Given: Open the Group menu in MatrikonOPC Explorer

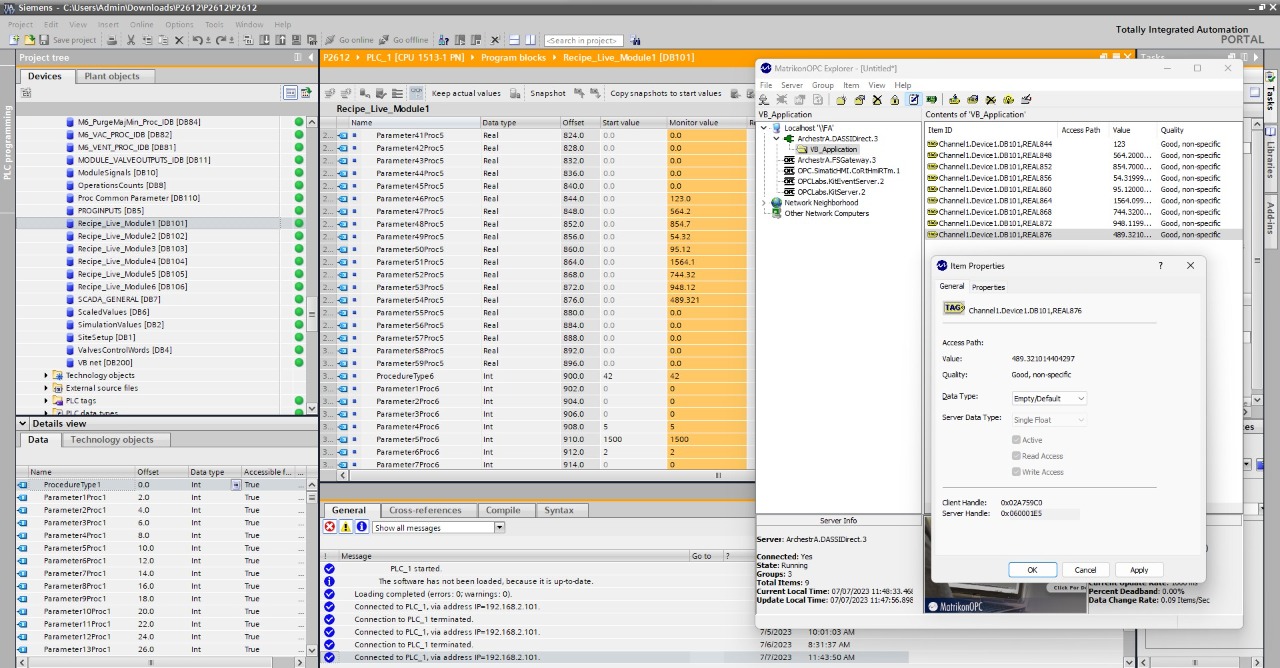Looking at the screenshot, I should click(823, 85).
